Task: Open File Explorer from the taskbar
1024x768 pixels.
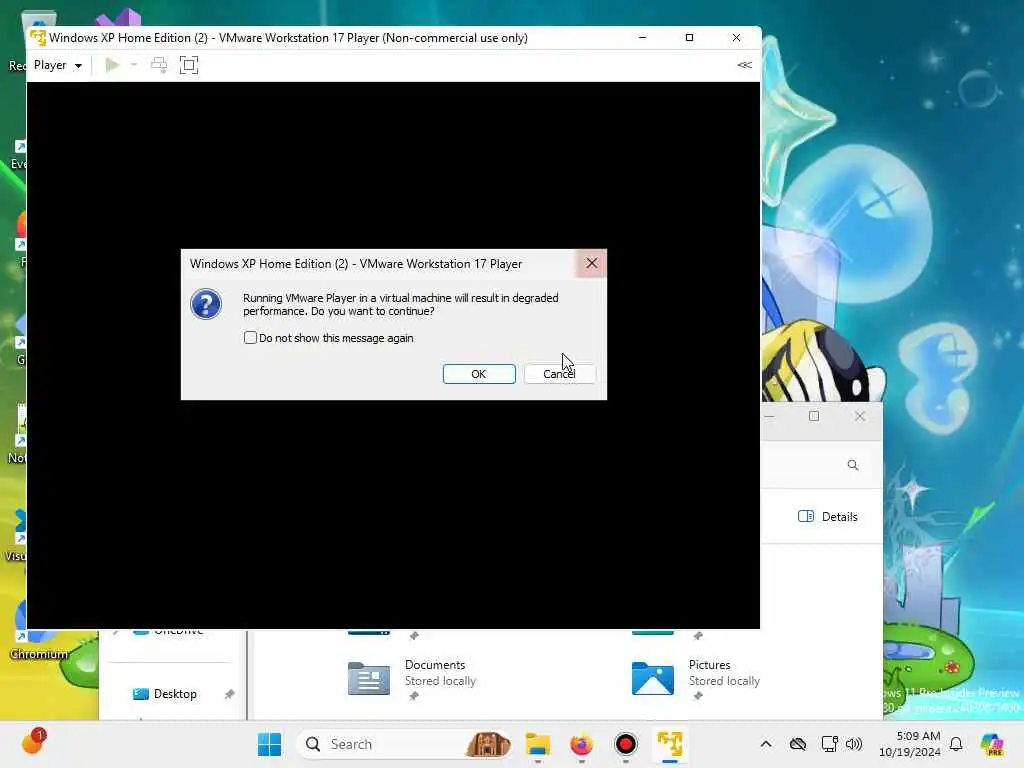Action: 537,744
